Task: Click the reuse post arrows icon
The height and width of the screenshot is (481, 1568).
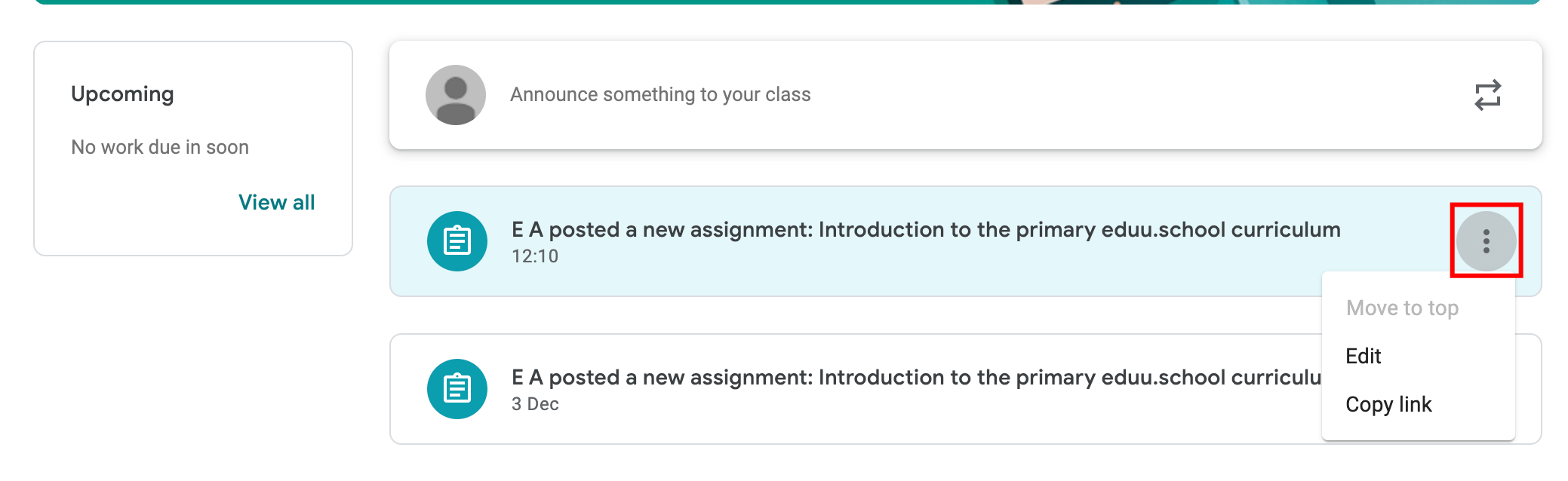Action: coord(1487,95)
